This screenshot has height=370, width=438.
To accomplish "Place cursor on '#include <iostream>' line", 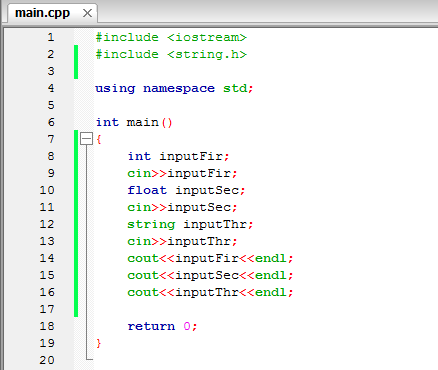I will (171, 37).
